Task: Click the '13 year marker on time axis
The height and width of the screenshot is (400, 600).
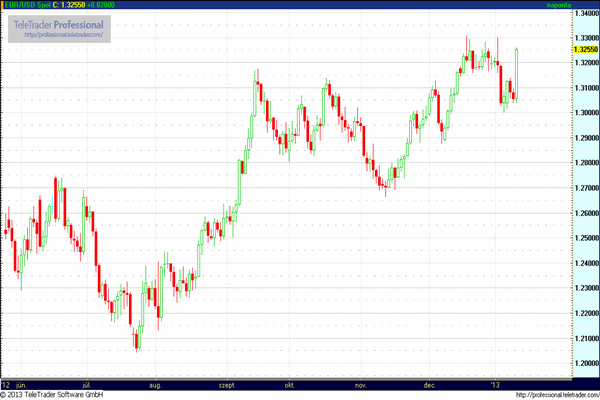Action: (x=493, y=384)
